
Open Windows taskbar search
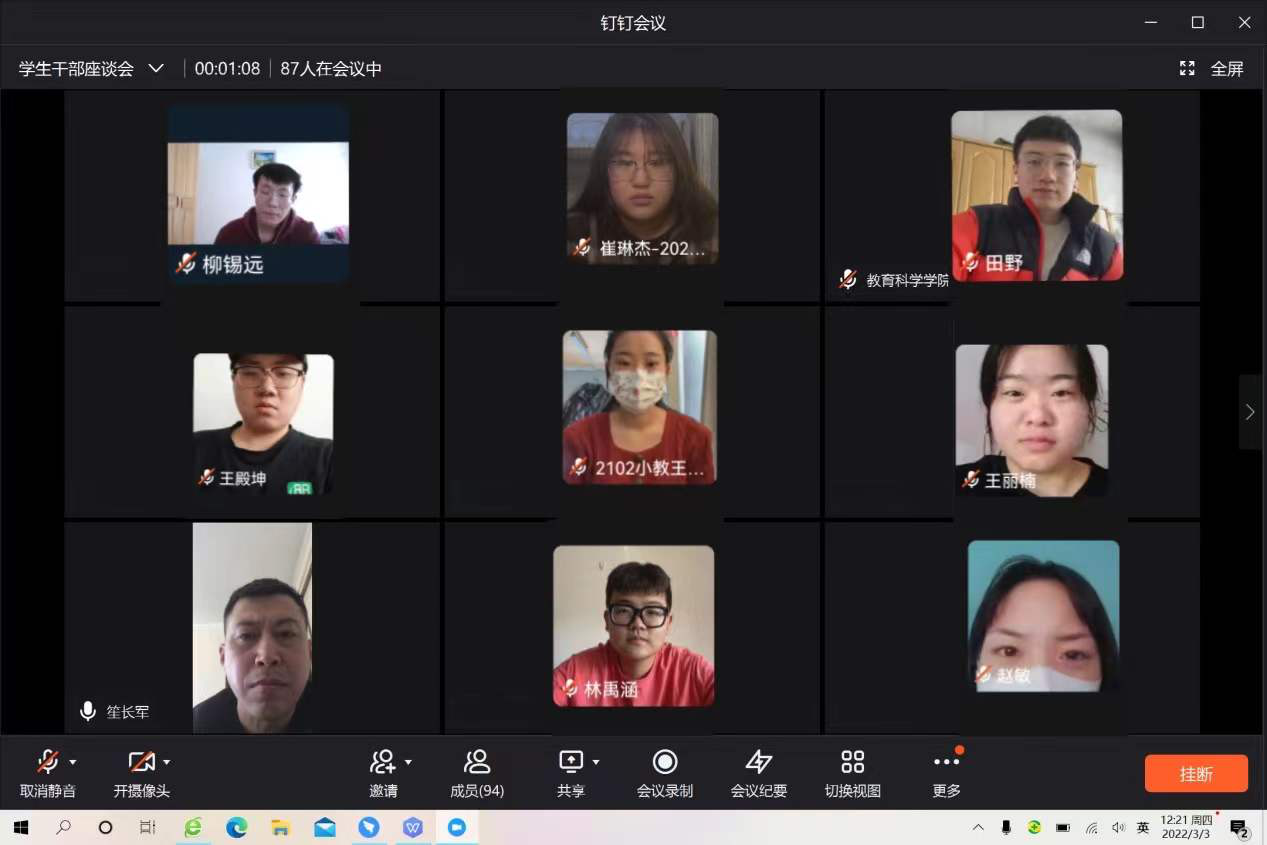click(63, 827)
